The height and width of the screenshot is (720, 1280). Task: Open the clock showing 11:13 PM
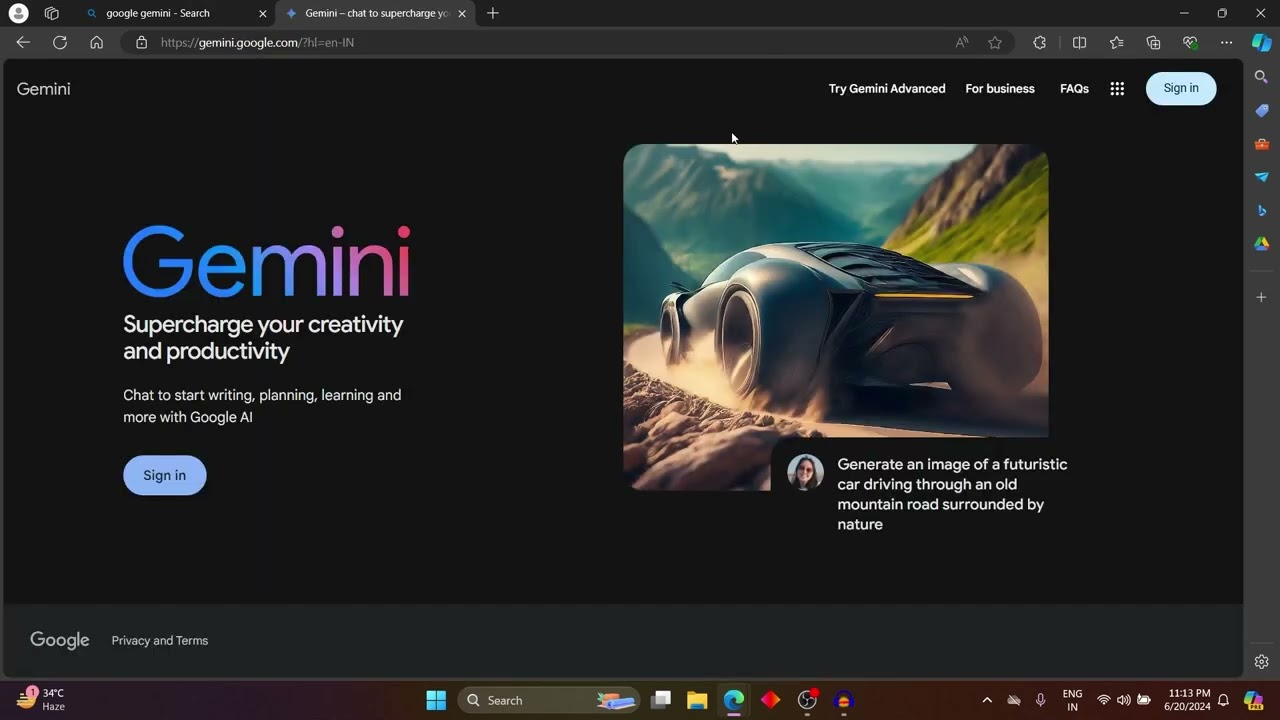pos(1188,700)
